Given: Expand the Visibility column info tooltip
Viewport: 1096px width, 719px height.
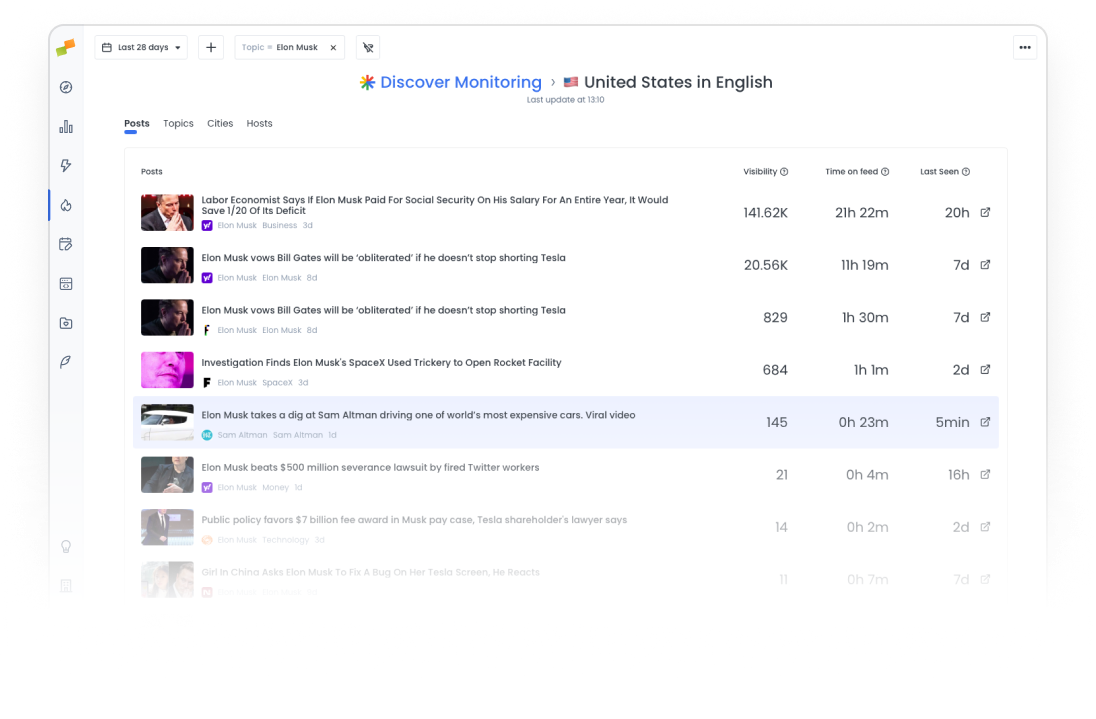Looking at the screenshot, I should coord(784,171).
